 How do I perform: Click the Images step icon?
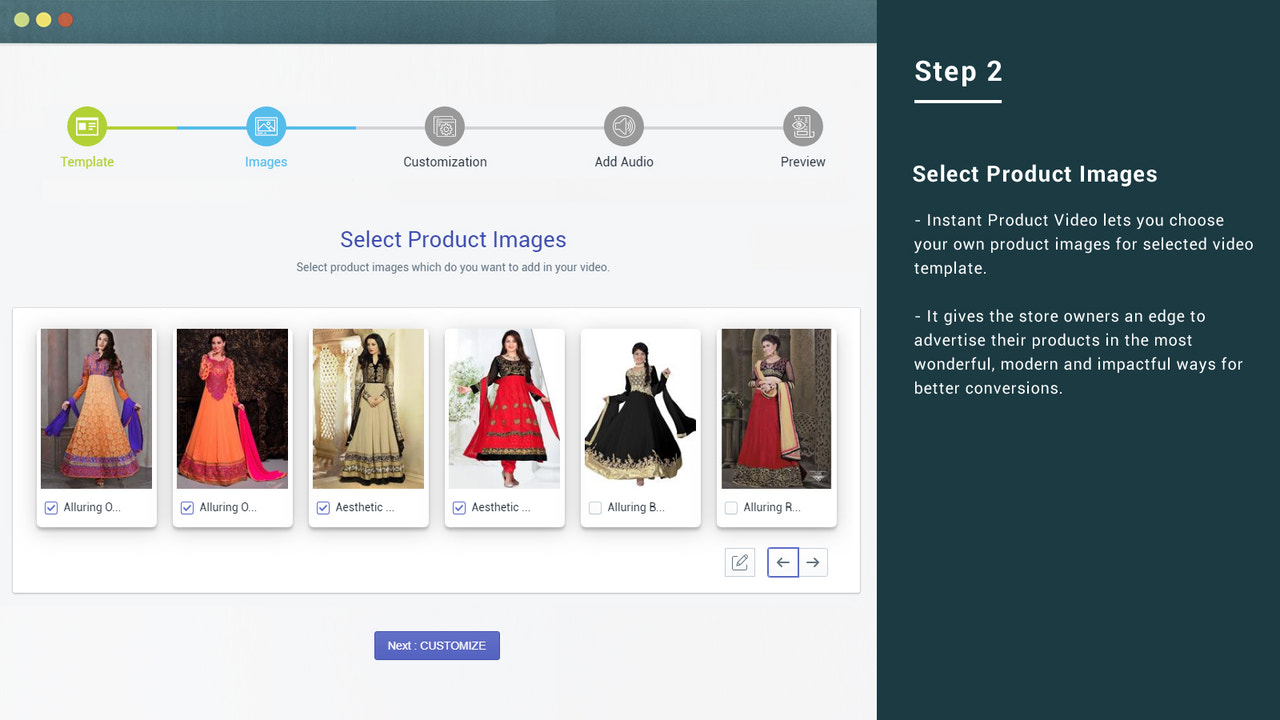[x=266, y=126]
